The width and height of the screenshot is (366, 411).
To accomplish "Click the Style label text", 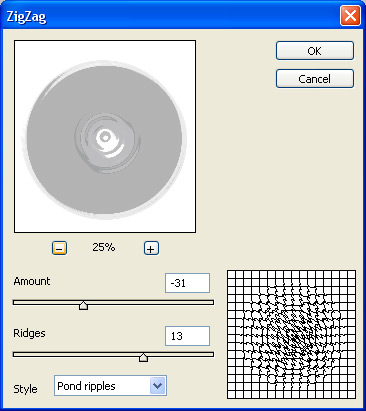I will [25, 389].
